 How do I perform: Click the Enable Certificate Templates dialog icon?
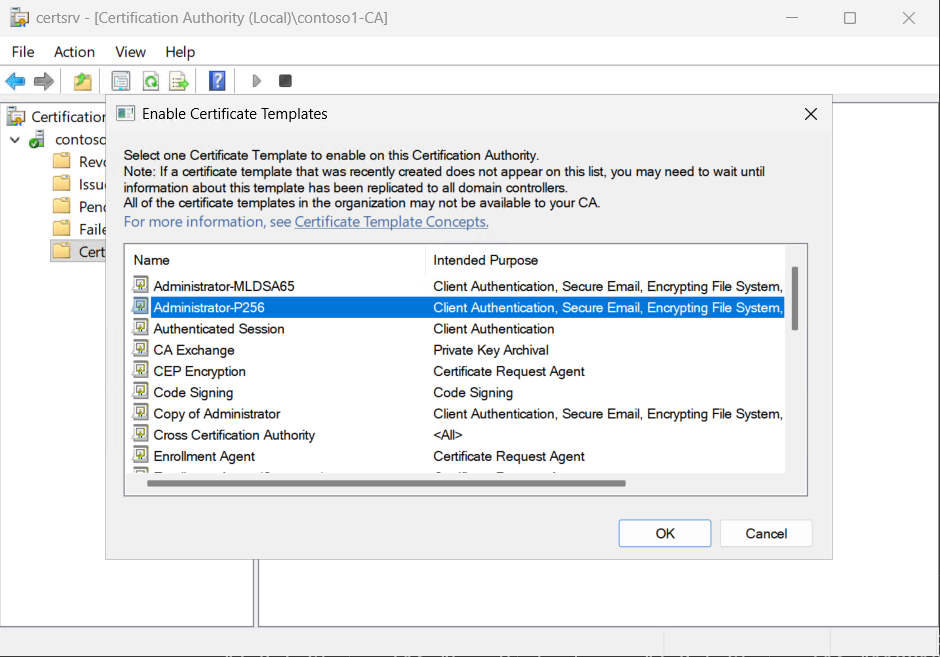pos(125,113)
